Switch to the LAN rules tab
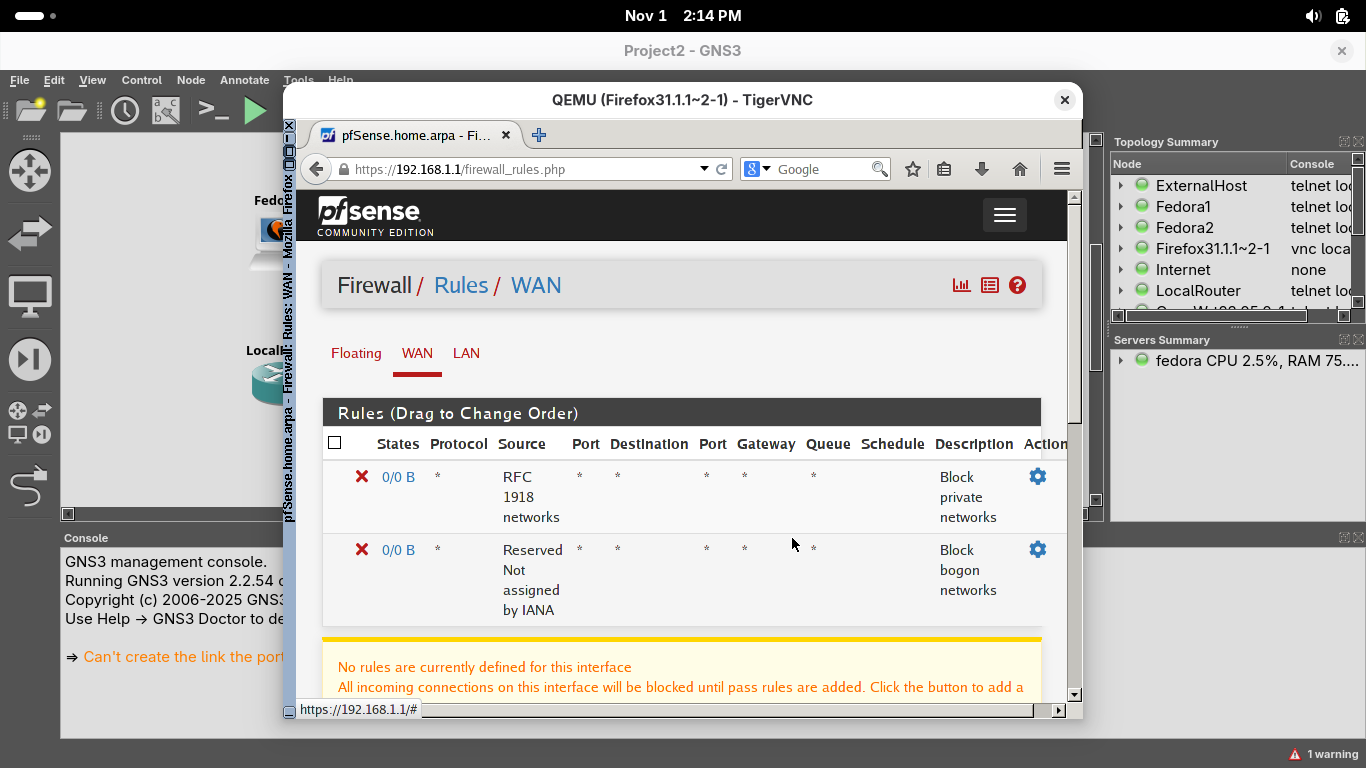The width and height of the screenshot is (1366, 768). point(466,353)
